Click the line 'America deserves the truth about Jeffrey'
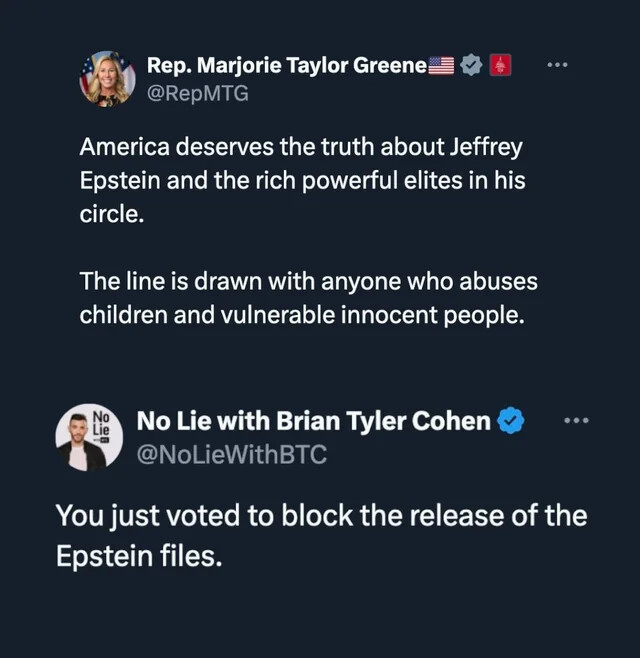The width and height of the screenshot is (640, 658). 301,147
